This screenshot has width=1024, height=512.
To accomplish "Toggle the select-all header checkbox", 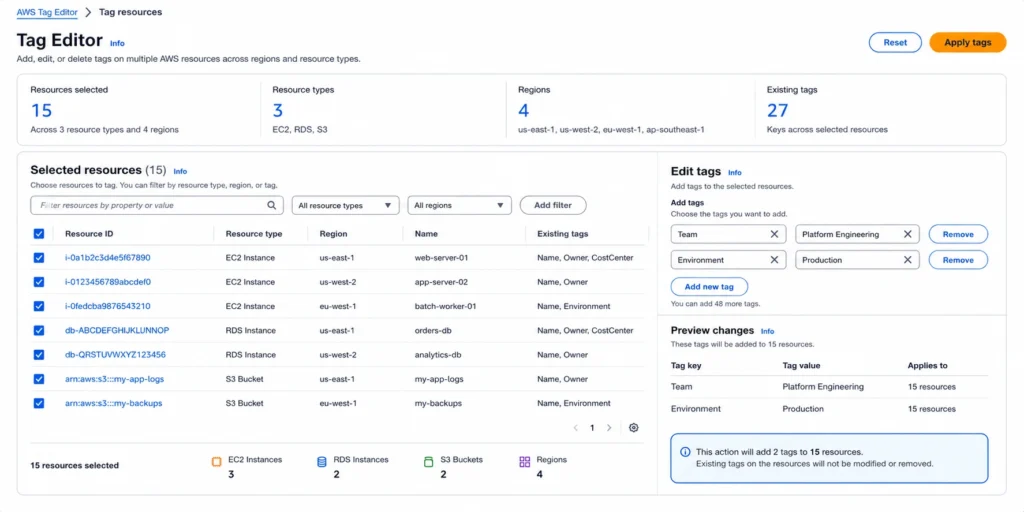I will pos(39,234).
